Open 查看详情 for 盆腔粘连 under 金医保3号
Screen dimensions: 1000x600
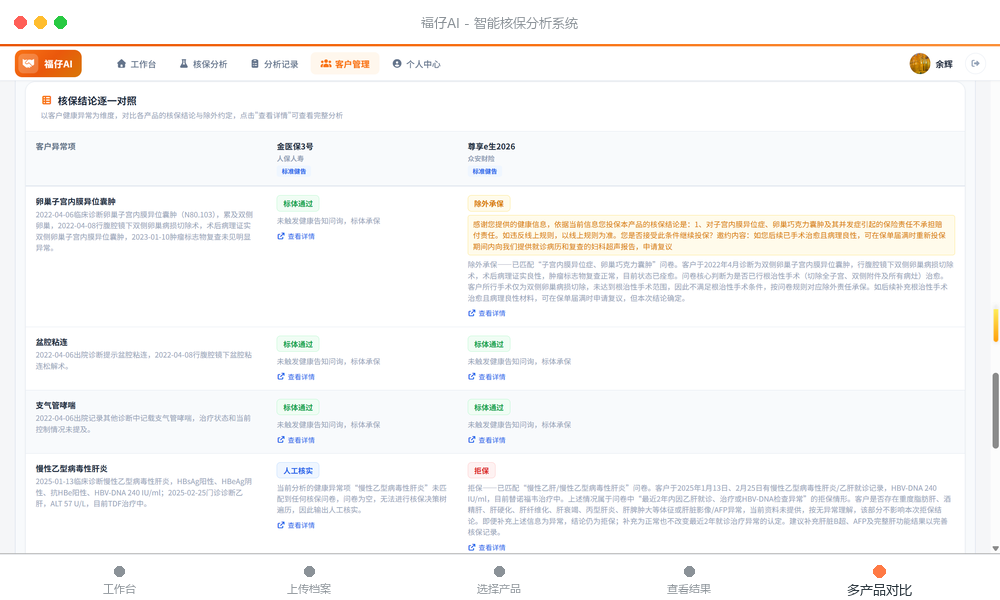point(296,377)
